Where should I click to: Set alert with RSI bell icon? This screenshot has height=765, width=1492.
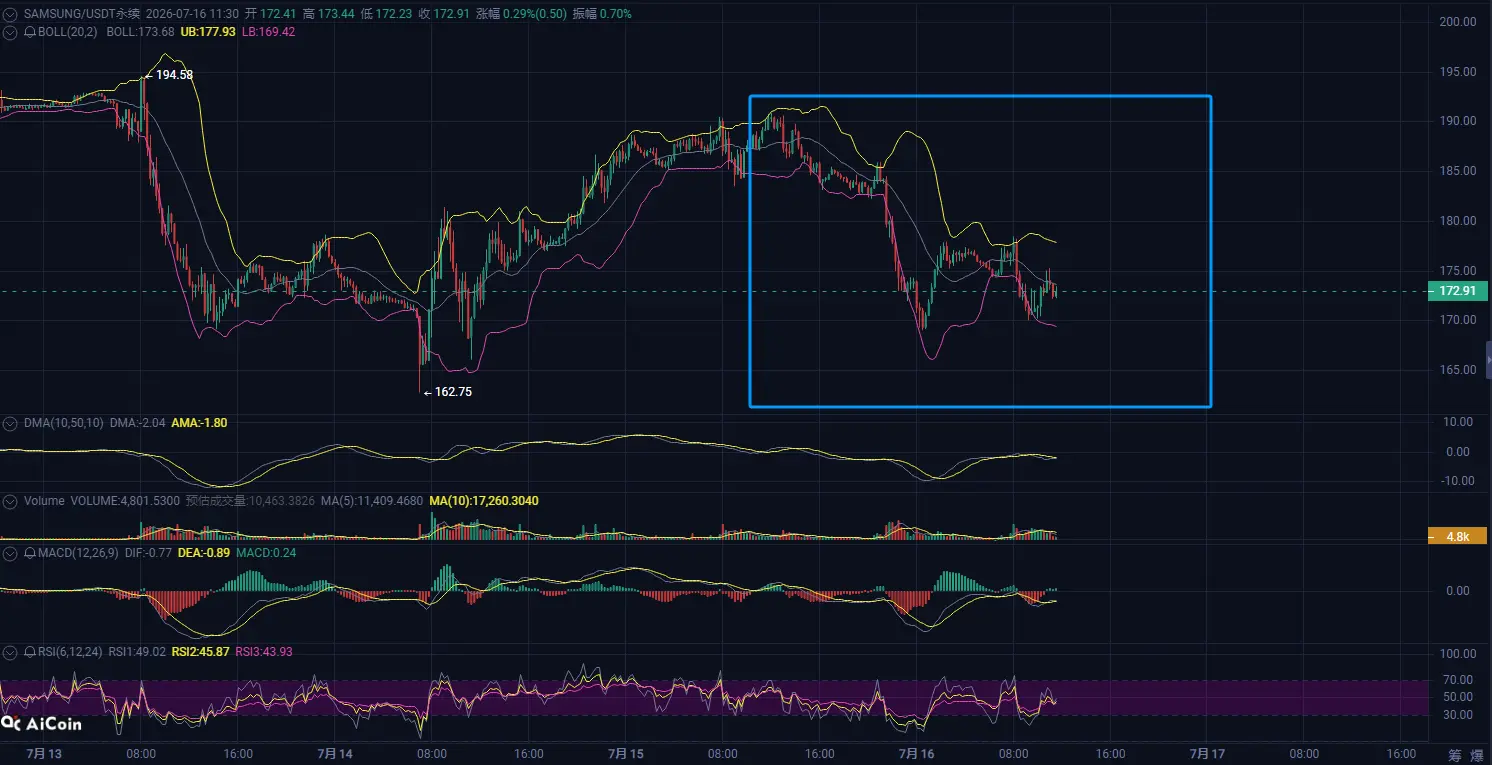tap(29, 652)
